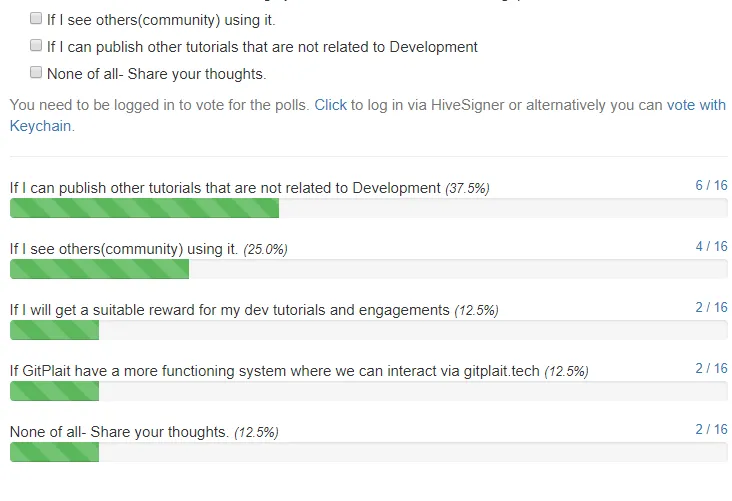Check 'If I see others(community) using it' box
Viewport: 732px width, 501px height.
point(36,18)
